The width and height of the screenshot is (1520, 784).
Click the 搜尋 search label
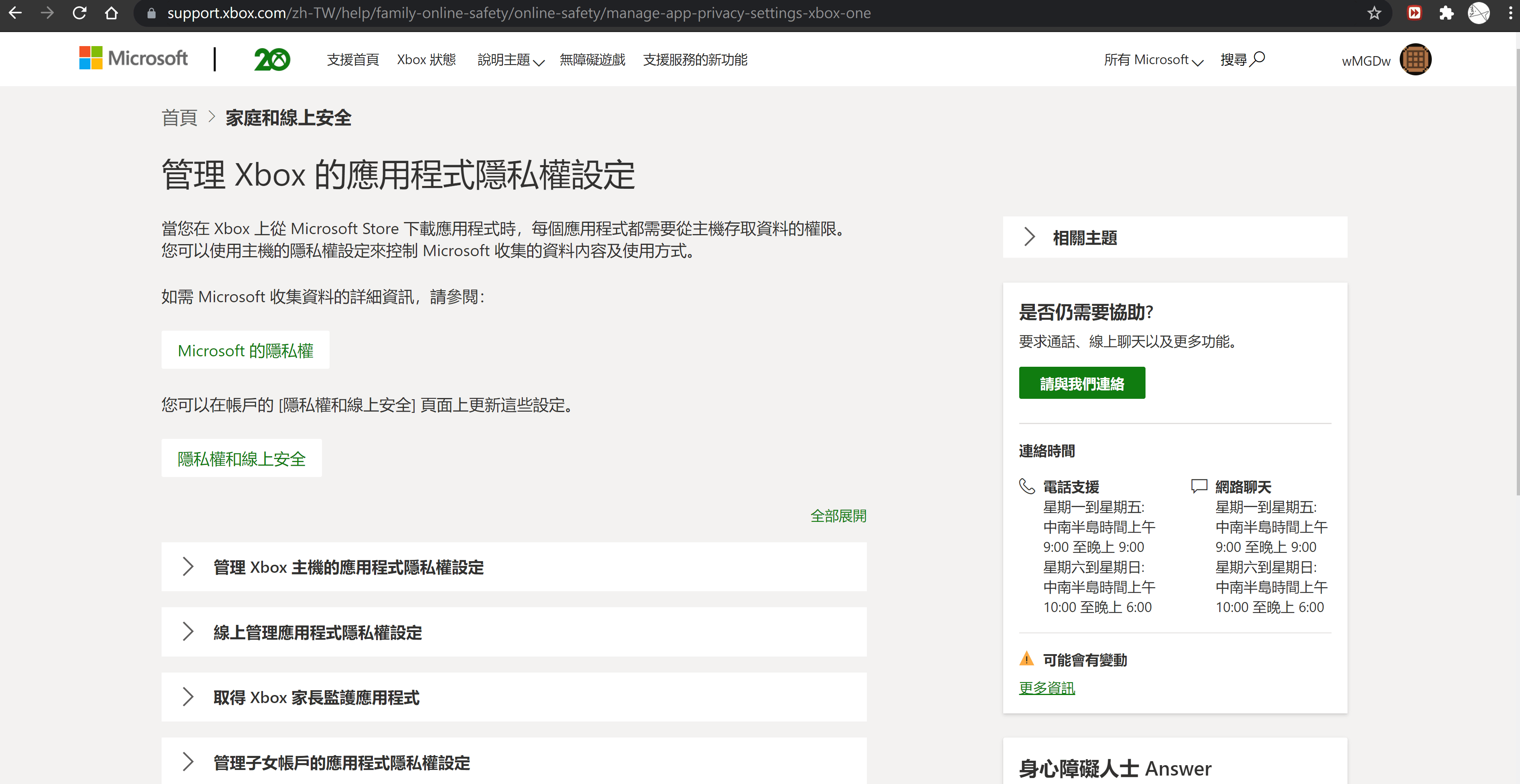click(x=1234, y=60)
